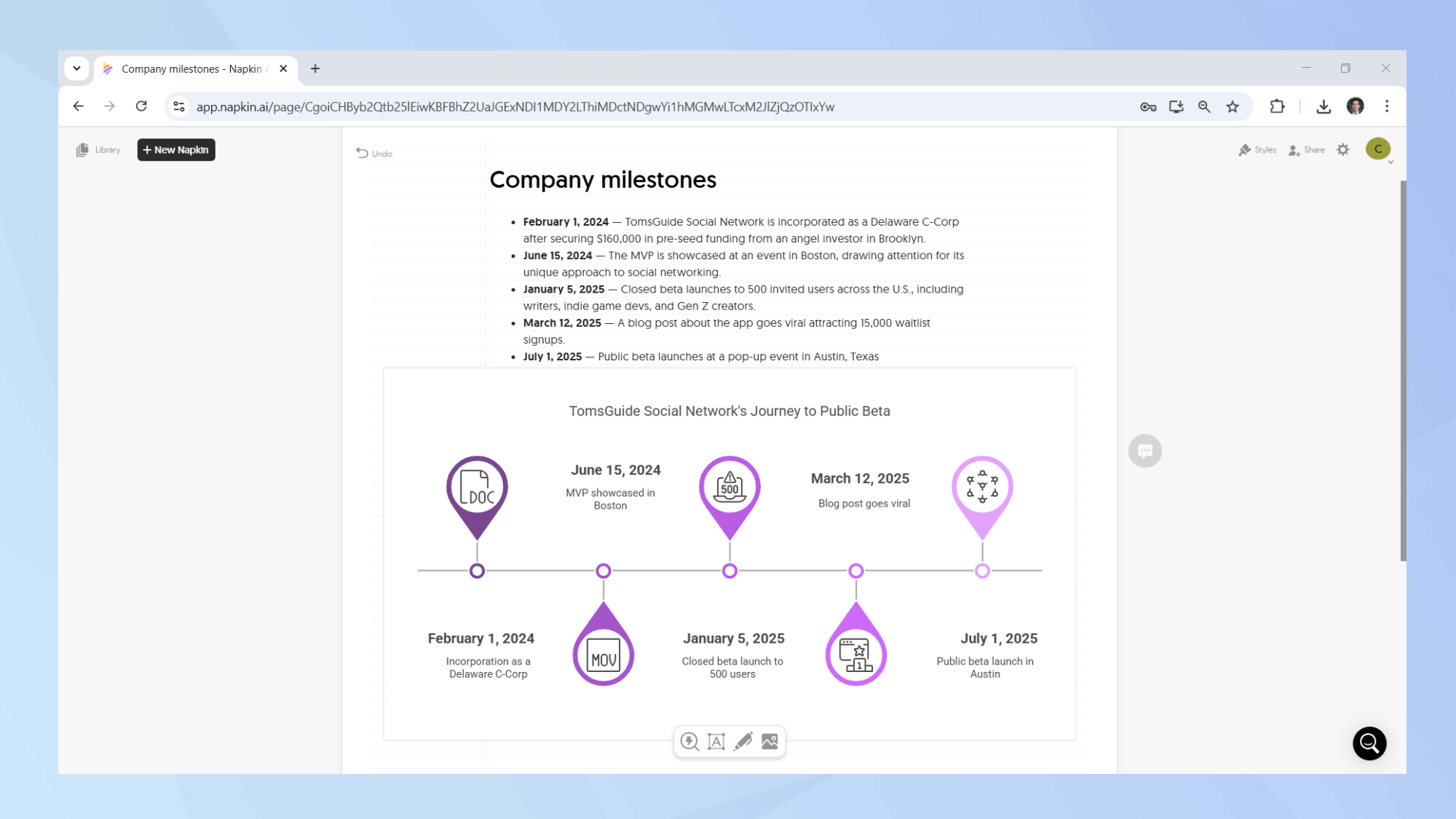Open the comment bubble icon
This screenshot has width=1456, height=819.
(1144, 451)
